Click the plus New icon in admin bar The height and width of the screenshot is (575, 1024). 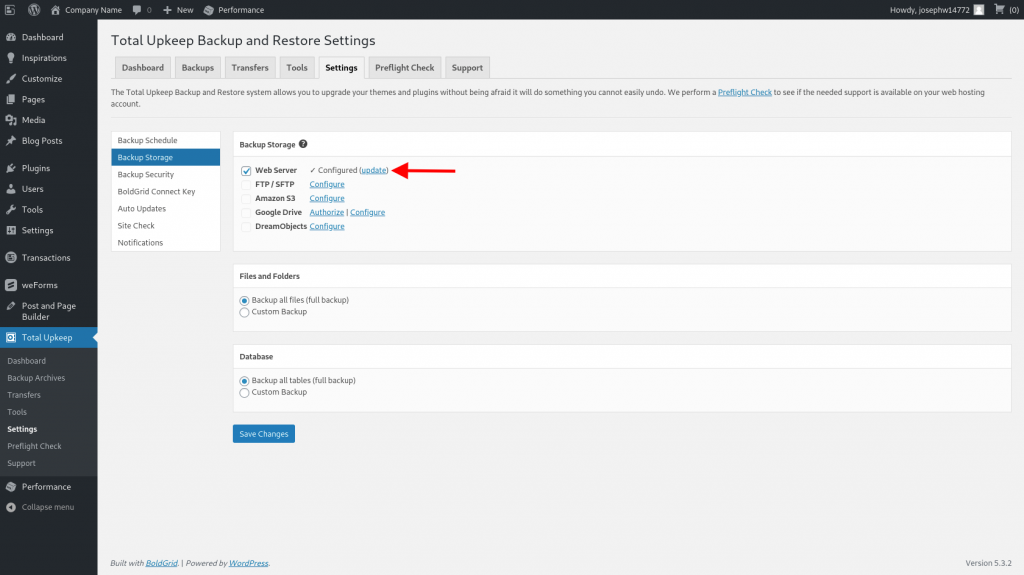167,10
